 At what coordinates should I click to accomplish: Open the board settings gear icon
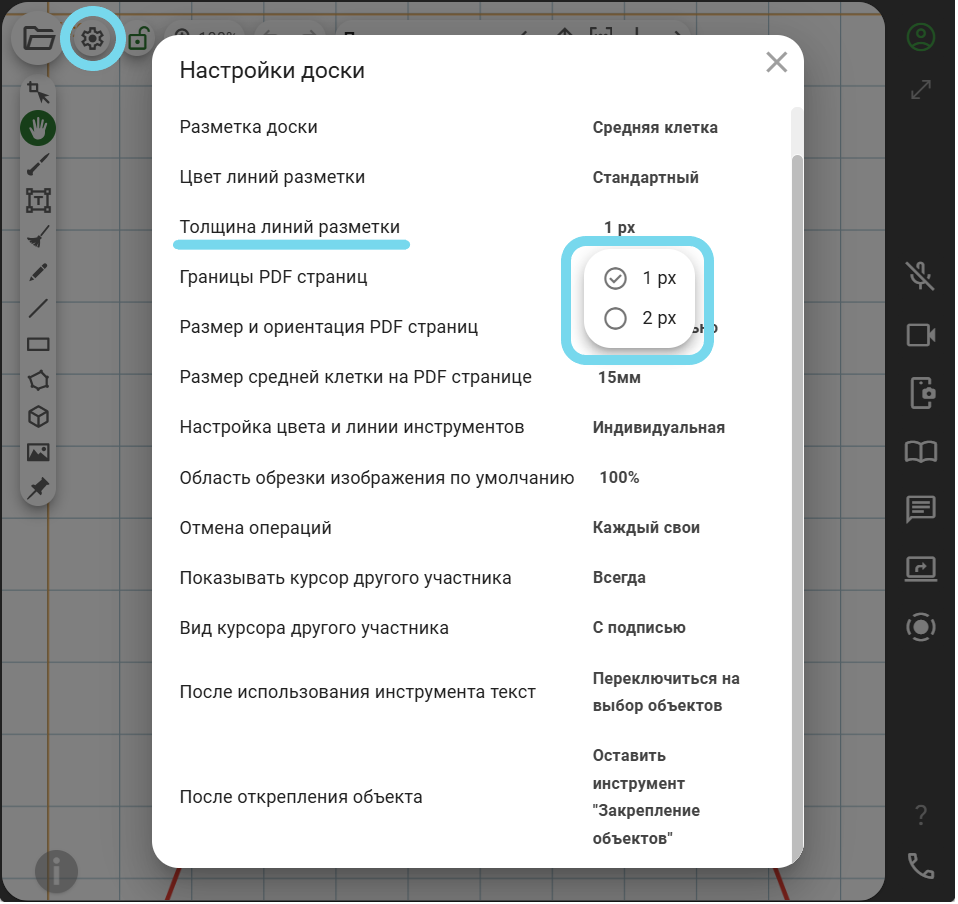point(92,40)
